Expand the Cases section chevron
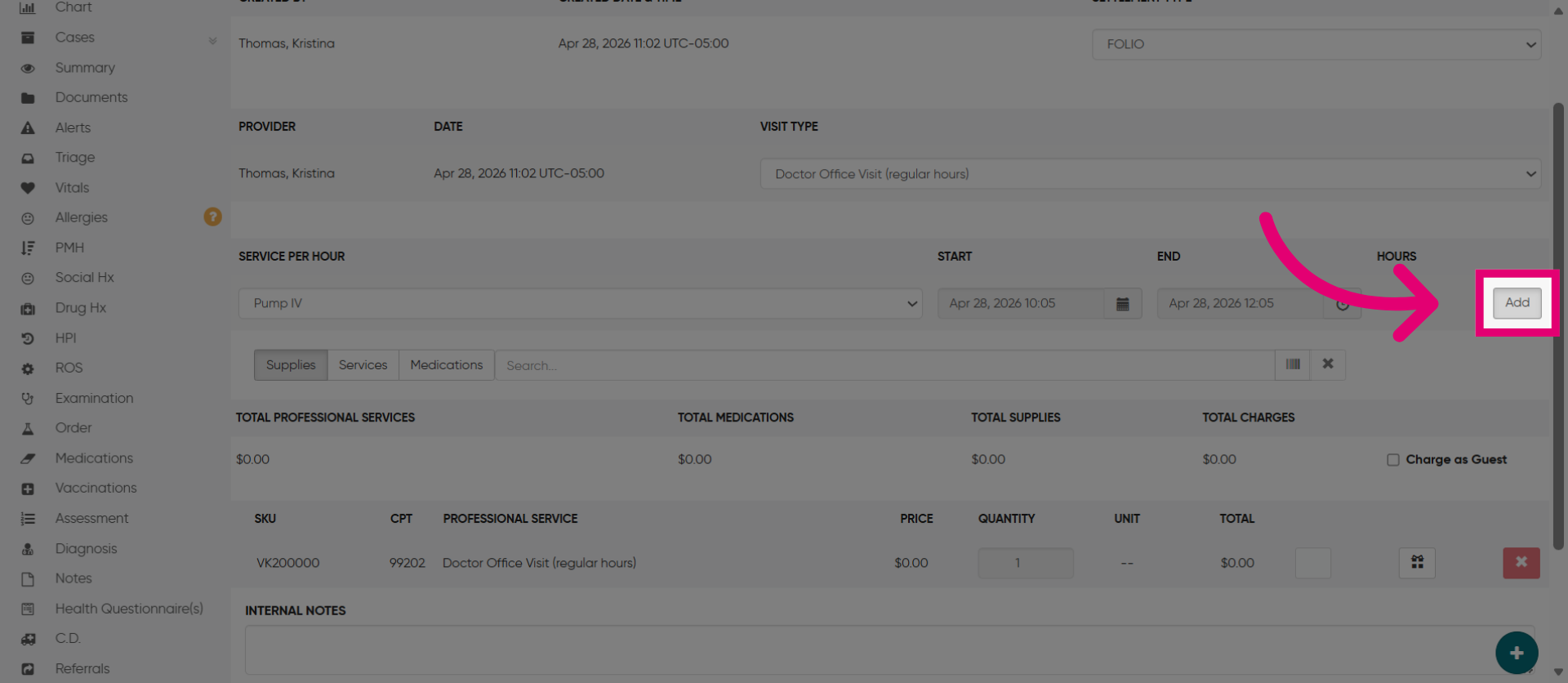 tap(212, 40)
